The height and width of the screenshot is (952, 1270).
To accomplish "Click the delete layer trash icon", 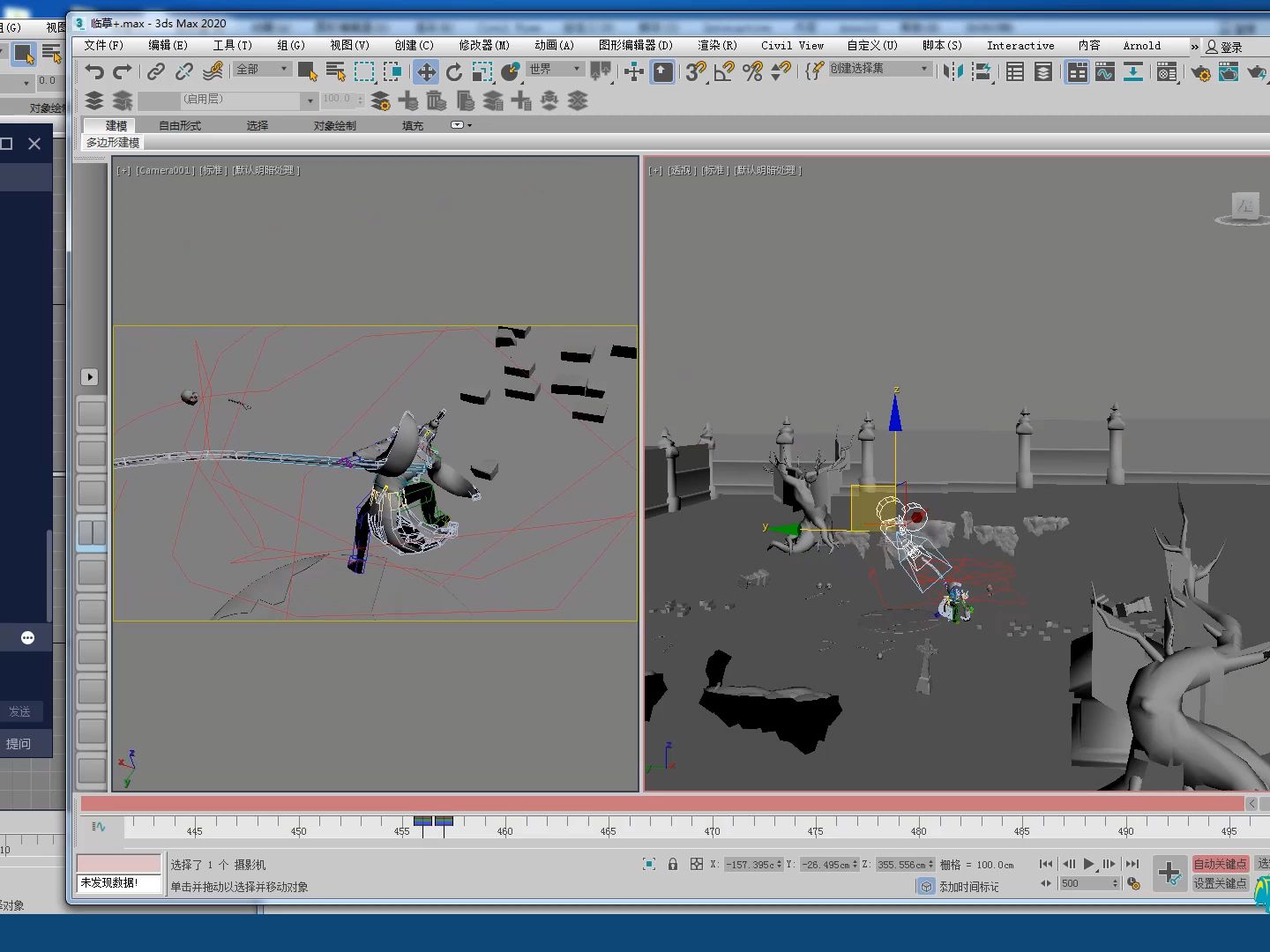I will 437,100.
